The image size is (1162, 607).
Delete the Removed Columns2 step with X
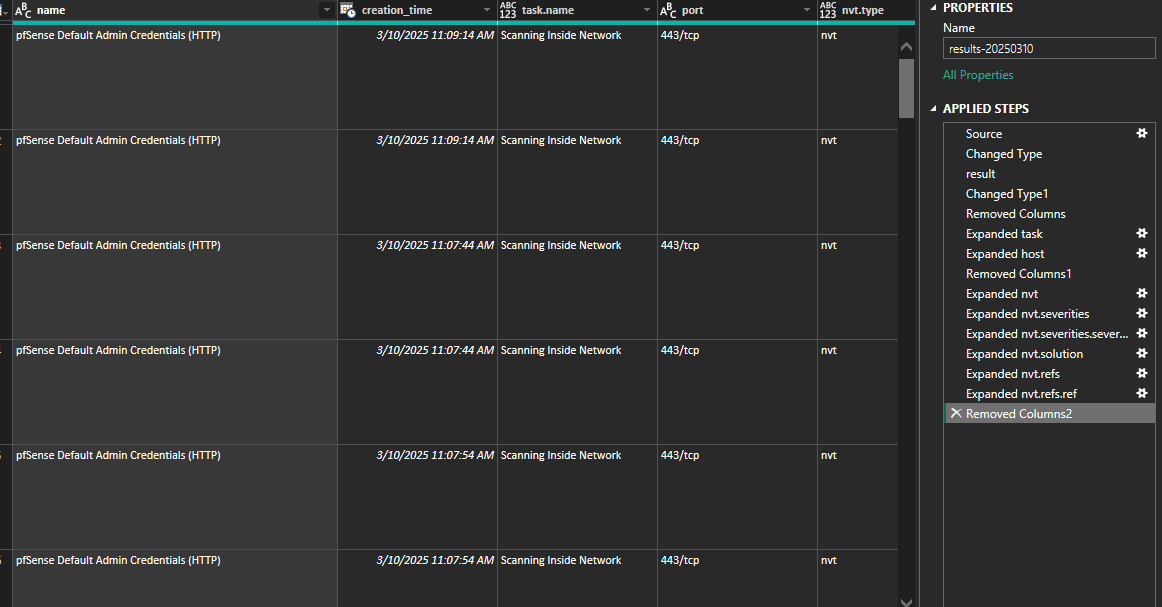[956, 414]
